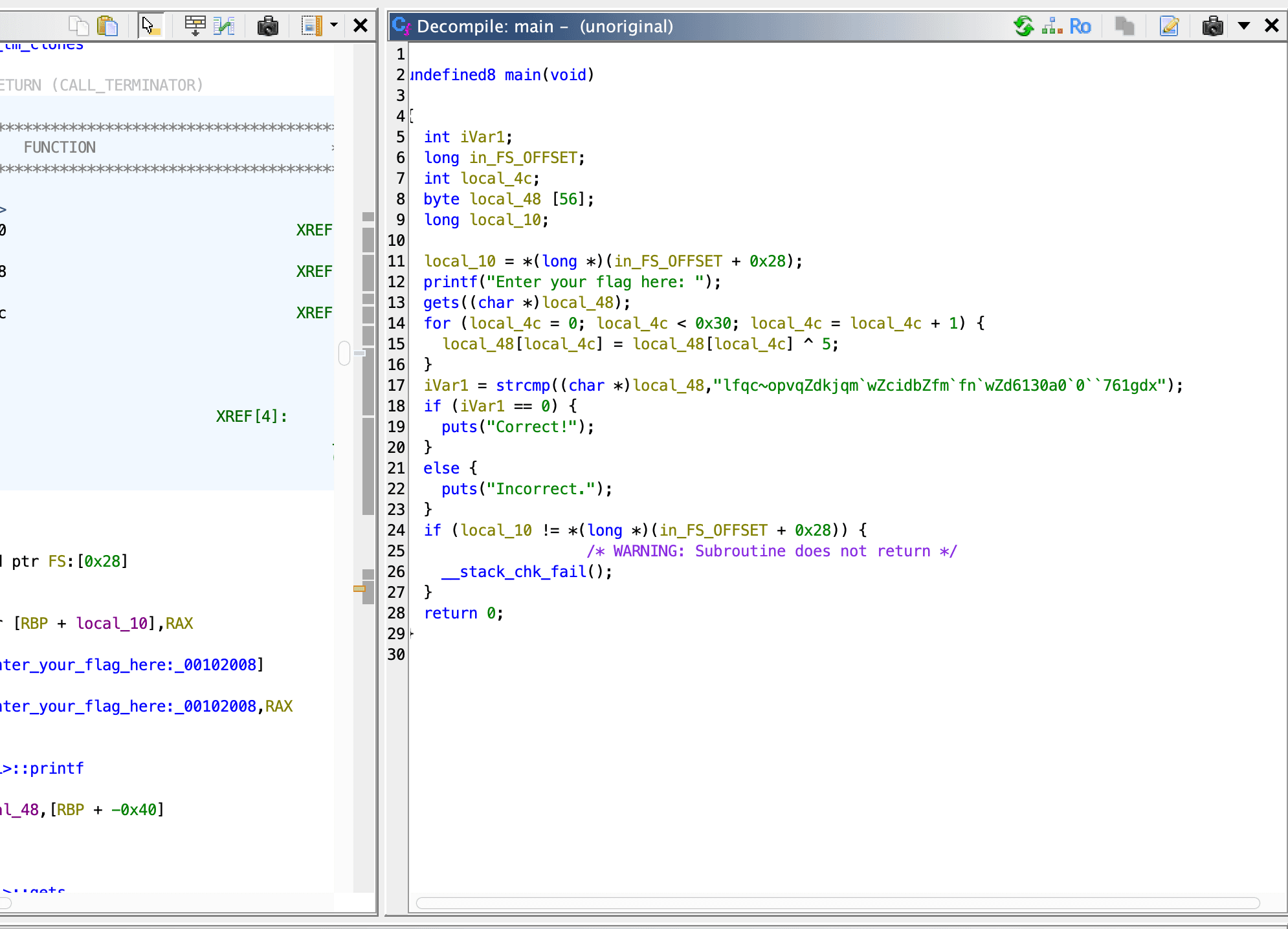Click the main function name in signature
This screenshot has height=929, width=1288.
[522, 75]
